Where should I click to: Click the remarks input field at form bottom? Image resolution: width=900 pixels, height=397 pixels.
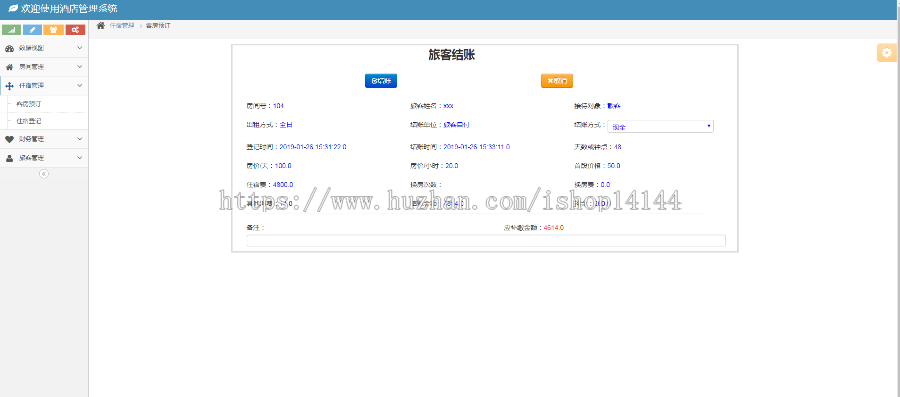click(x=486, y=241)
